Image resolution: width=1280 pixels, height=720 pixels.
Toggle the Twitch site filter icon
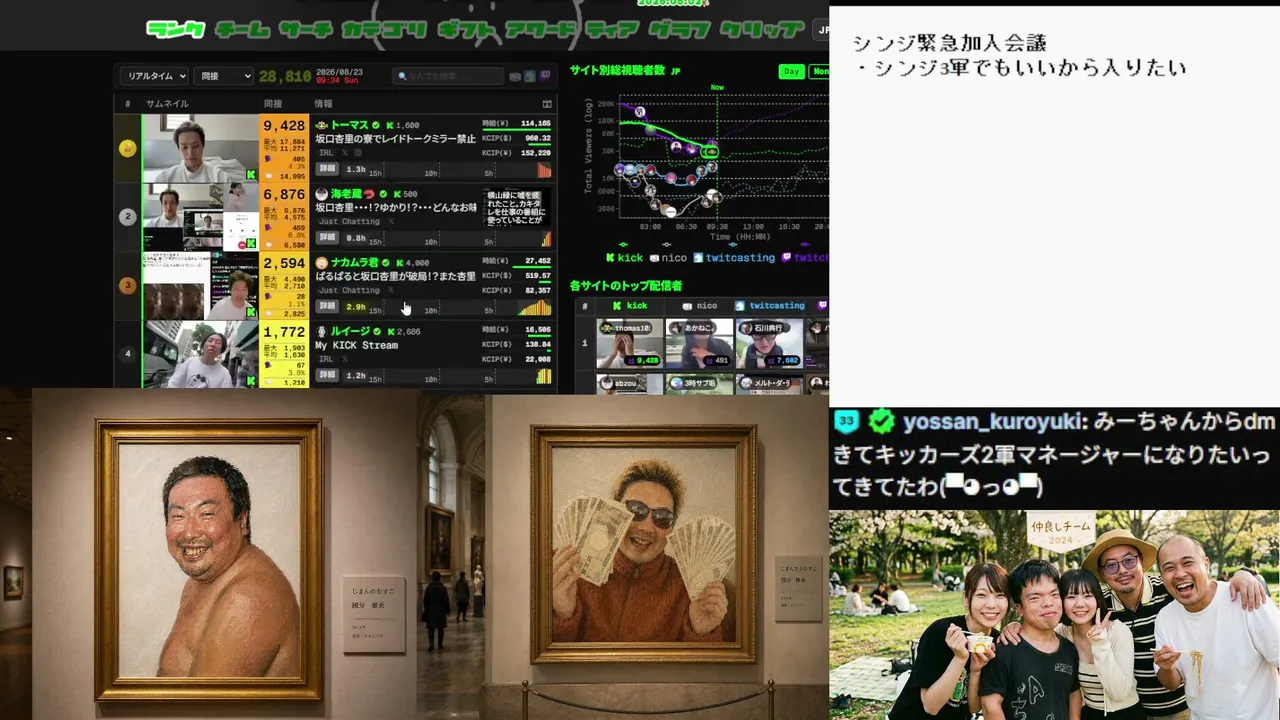click(x=545, y=76)
